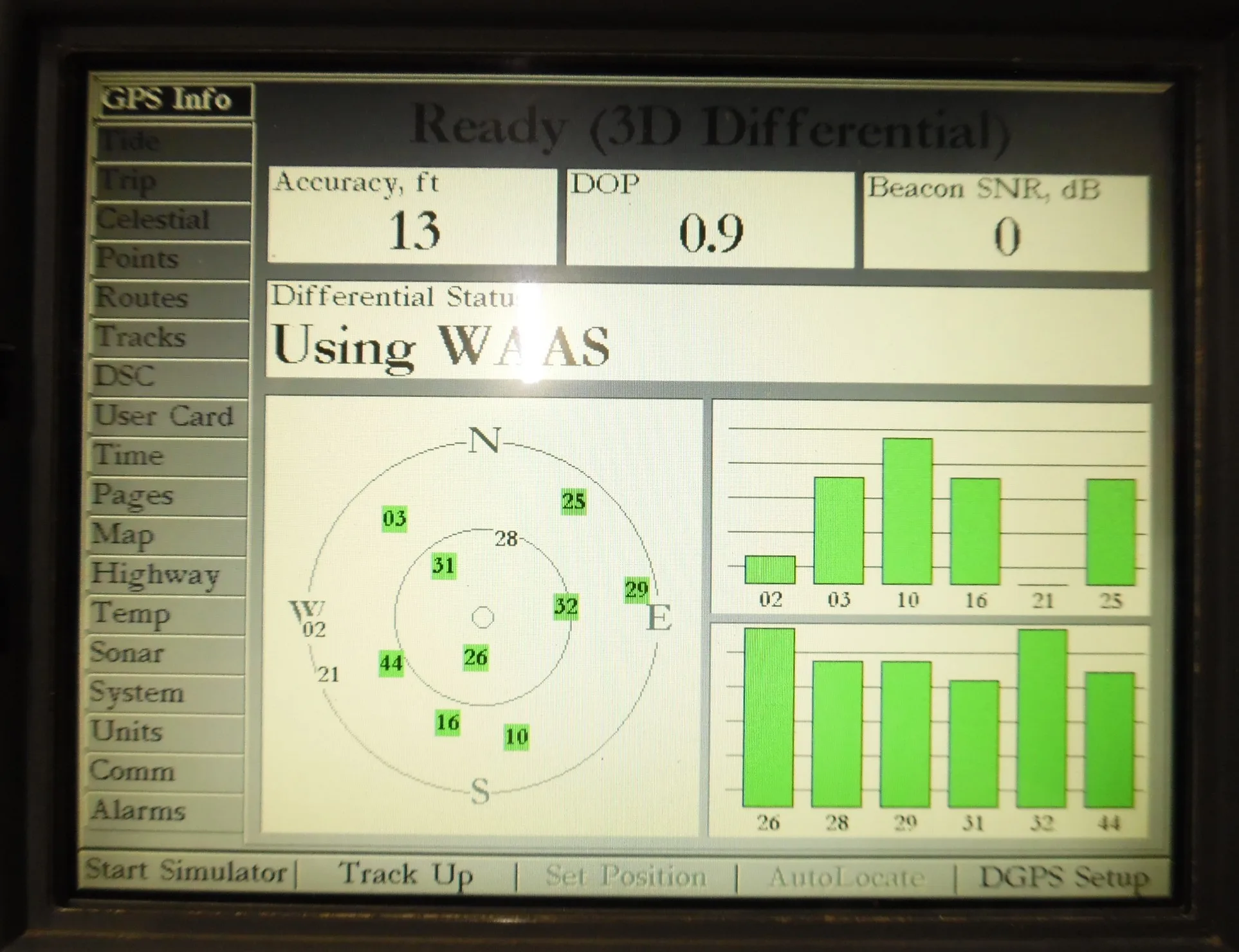Click signal bar for satellite 10

click(x=907, y=511)
